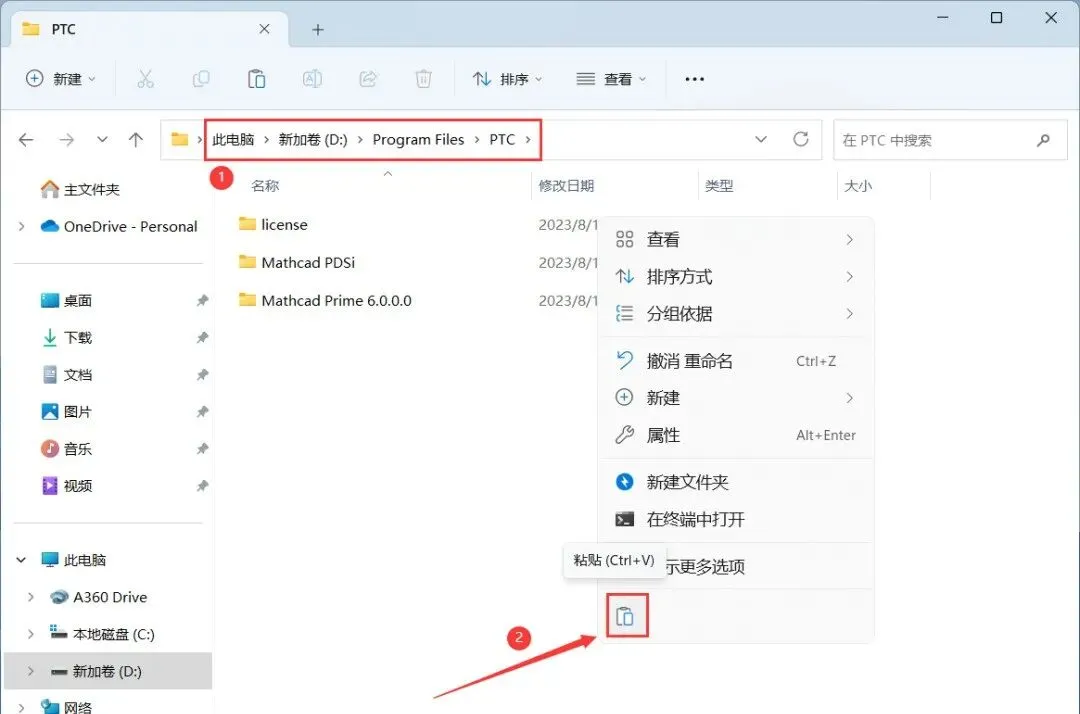The image size is (1080, 714).
Task: Select the Mathcad Prime 6.0.0.0 folder
Action: pos(325,300)
